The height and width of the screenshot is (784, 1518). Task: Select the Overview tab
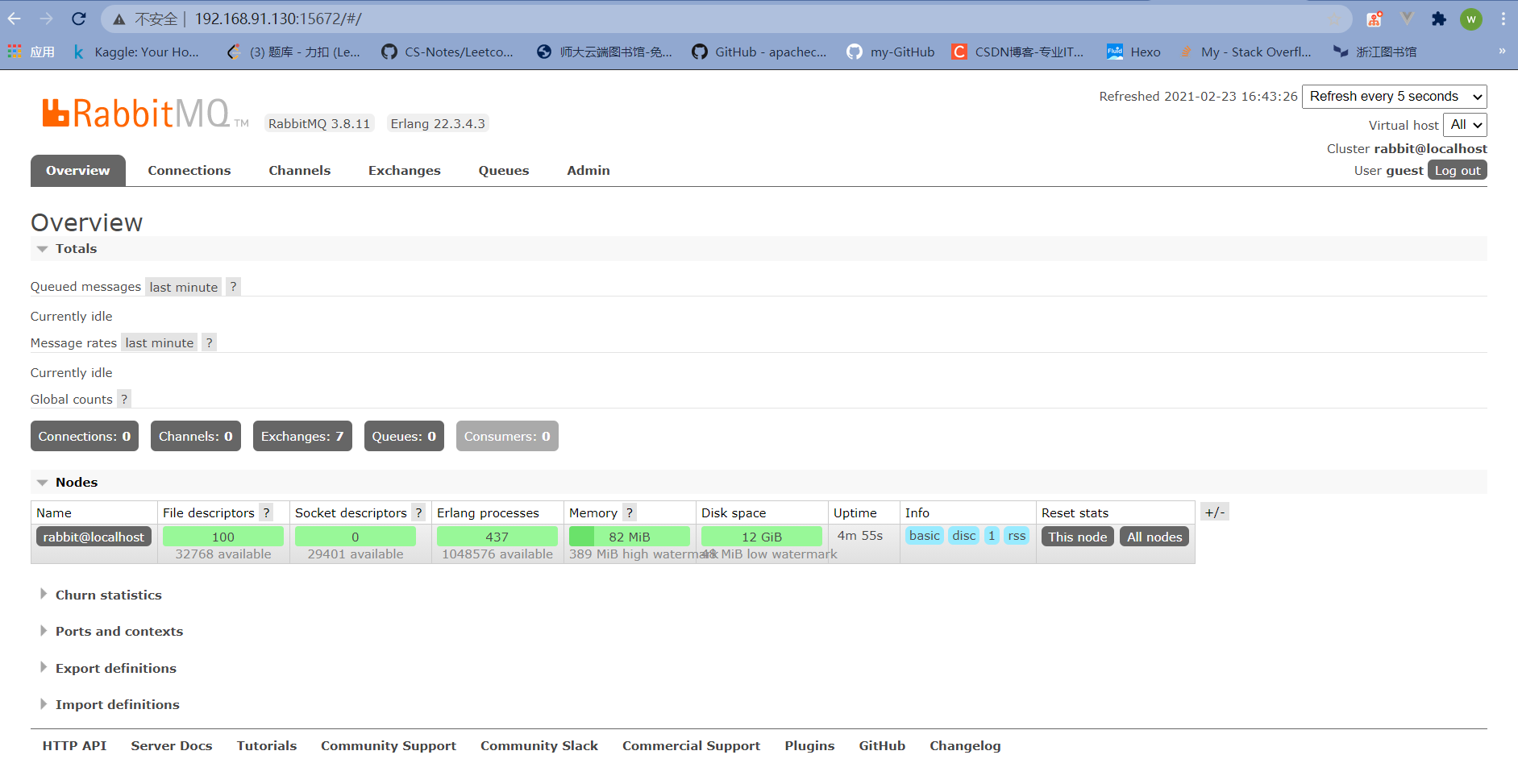pos(78,170)
